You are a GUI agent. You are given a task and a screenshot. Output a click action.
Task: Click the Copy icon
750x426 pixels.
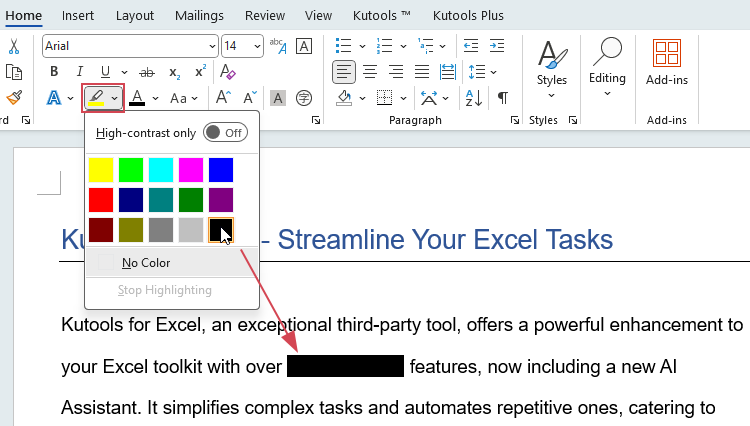click(14, 72)
